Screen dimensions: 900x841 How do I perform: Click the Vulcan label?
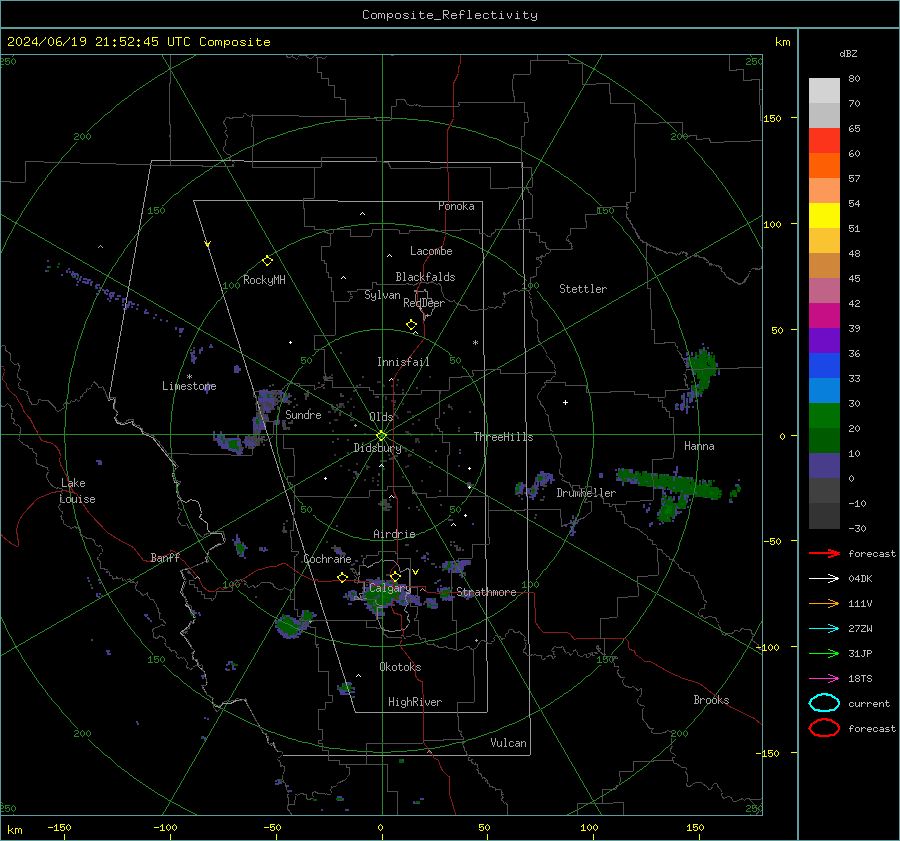pos(509,743)
